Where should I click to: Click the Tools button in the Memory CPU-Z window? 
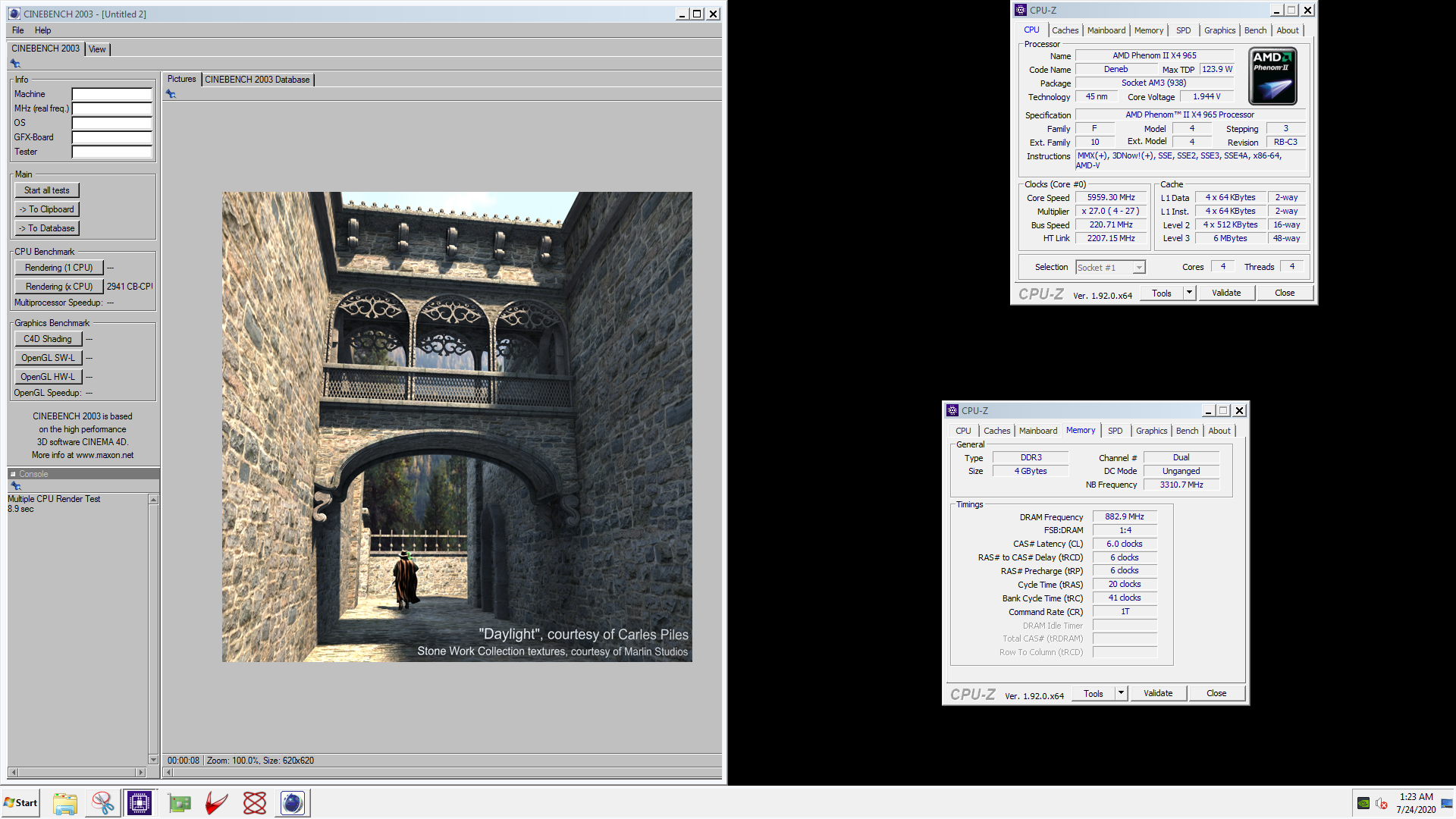click(x=1093, y=693)
